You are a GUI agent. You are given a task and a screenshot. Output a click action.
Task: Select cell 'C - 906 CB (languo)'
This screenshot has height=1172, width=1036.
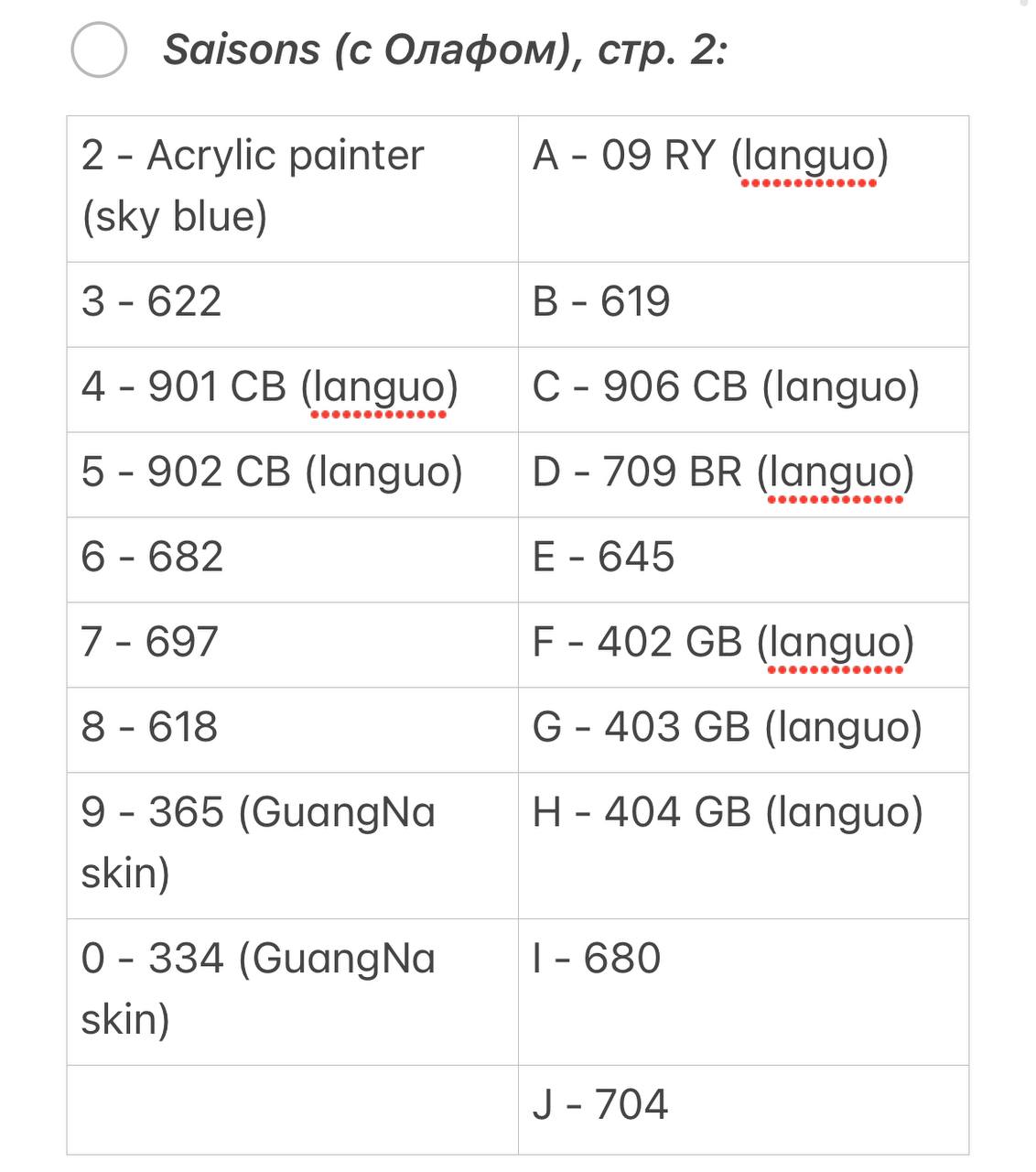743,389
